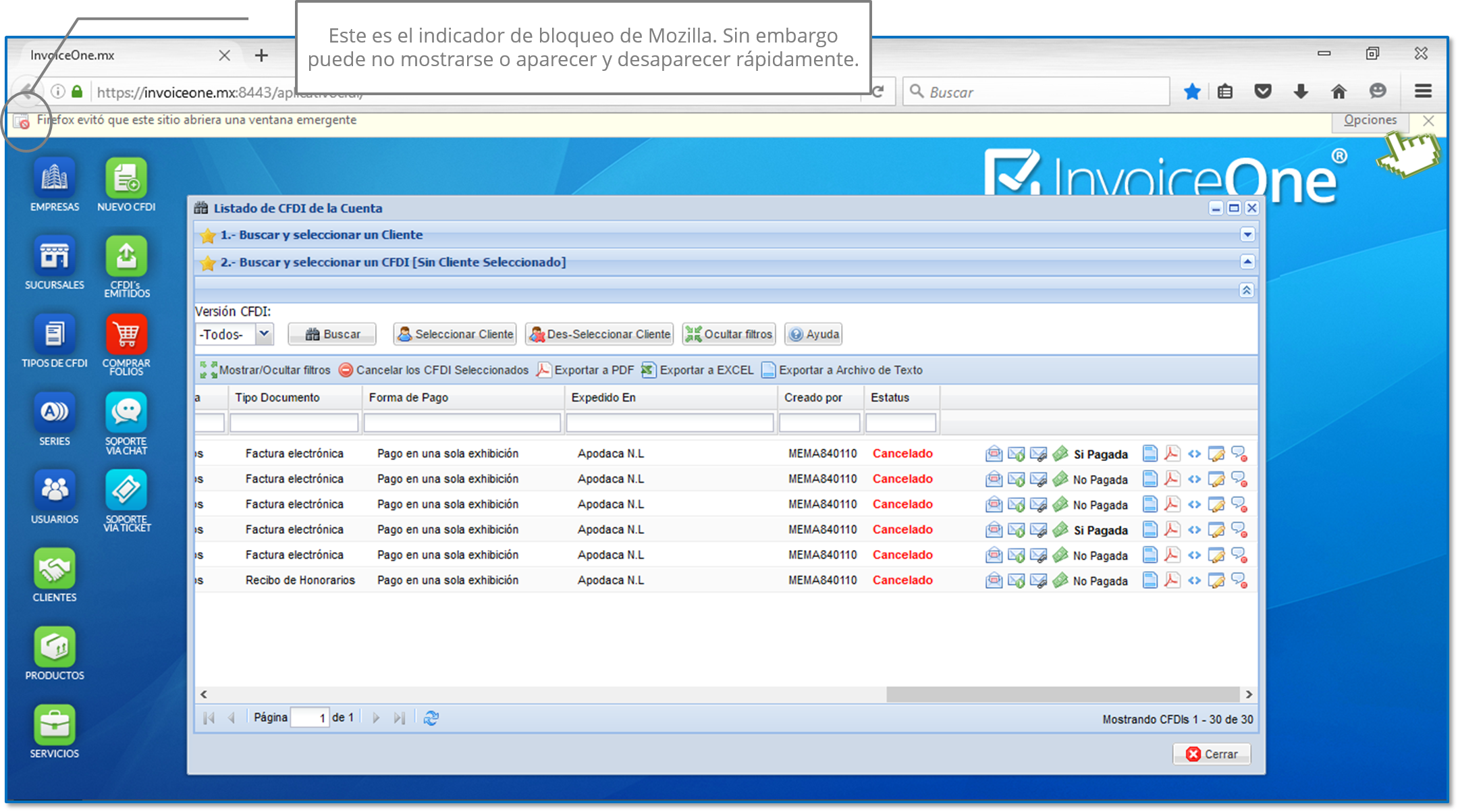The width and height of the screenshot is (1458, 812).
Task: Click edit pencil icon in Recibo de Honorarios row
Action: (x=1216, y=580)
